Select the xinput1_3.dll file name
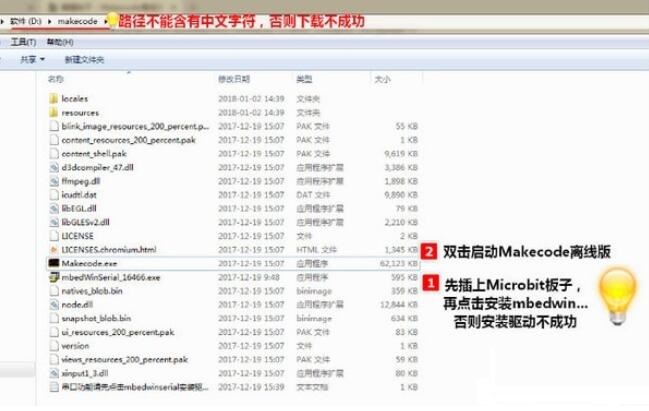Viewport: 649px width, 411px height. [x=84, y=373]
